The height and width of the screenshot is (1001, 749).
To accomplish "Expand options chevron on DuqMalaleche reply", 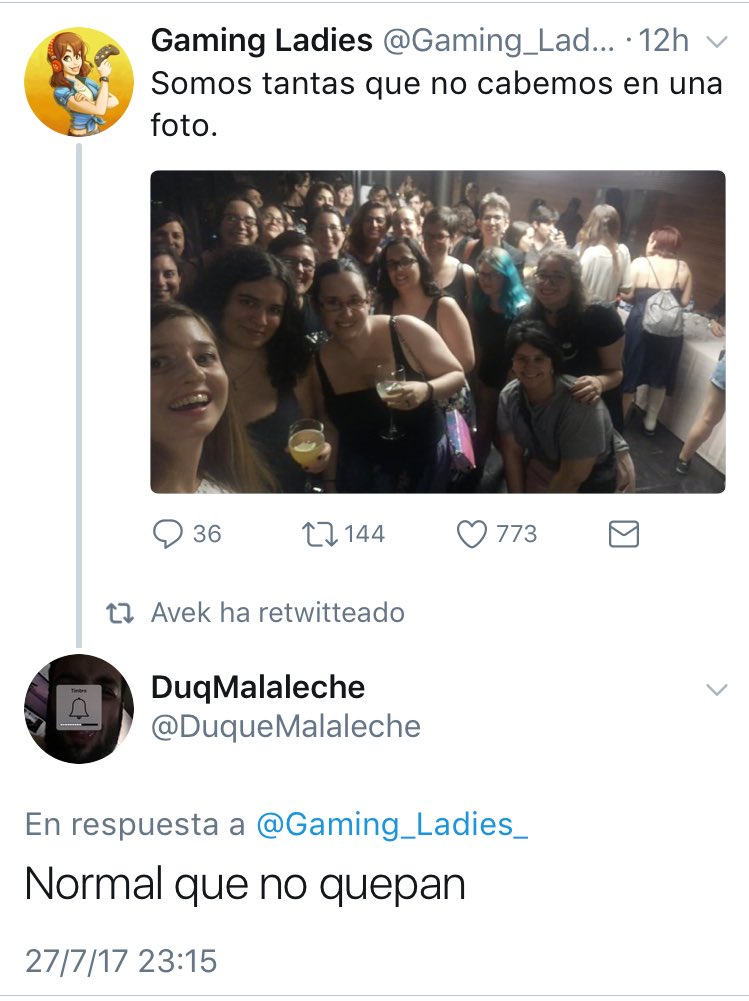I will [717, 689].
